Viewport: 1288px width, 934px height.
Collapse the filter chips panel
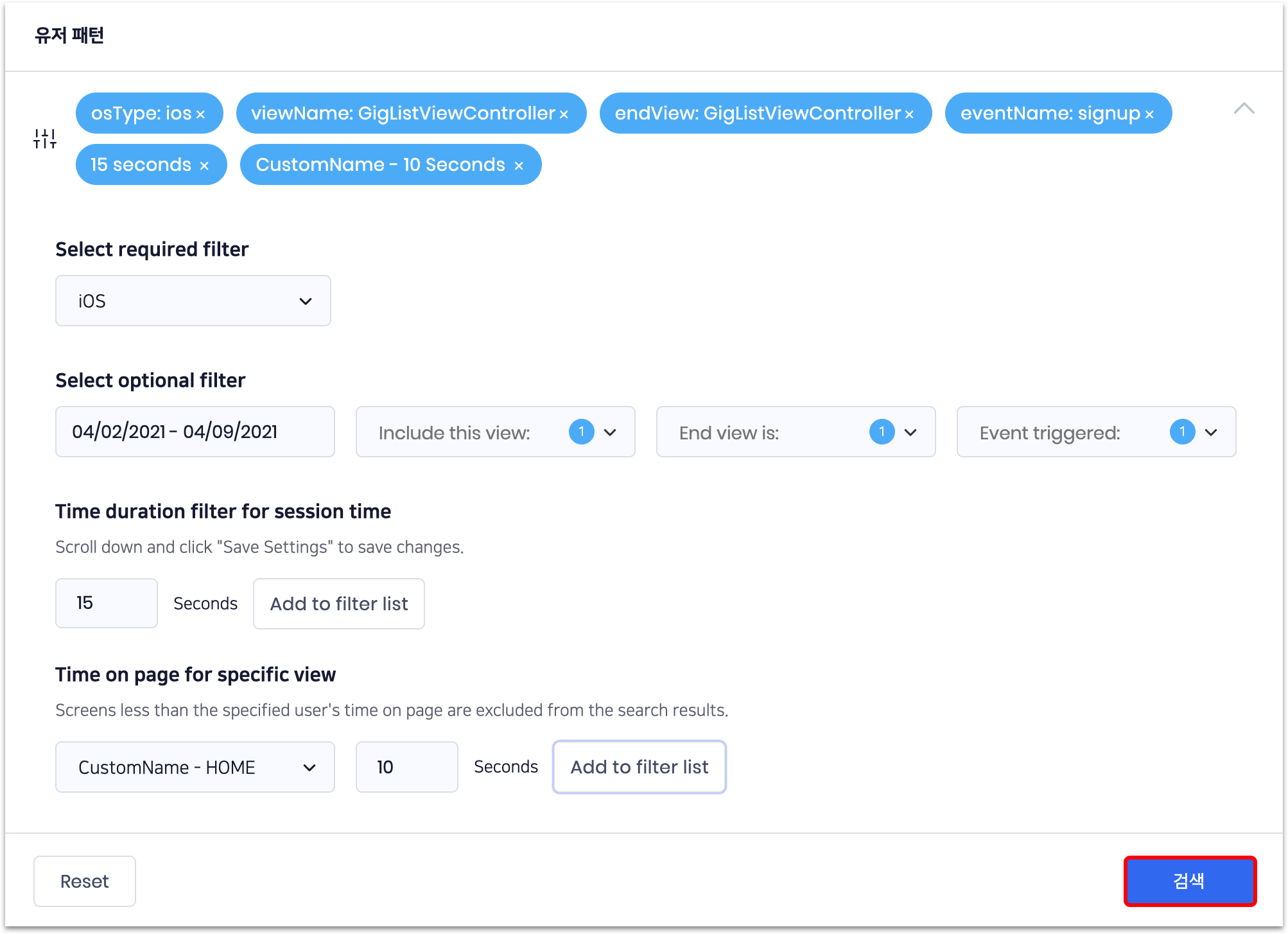click(1244, 108)
